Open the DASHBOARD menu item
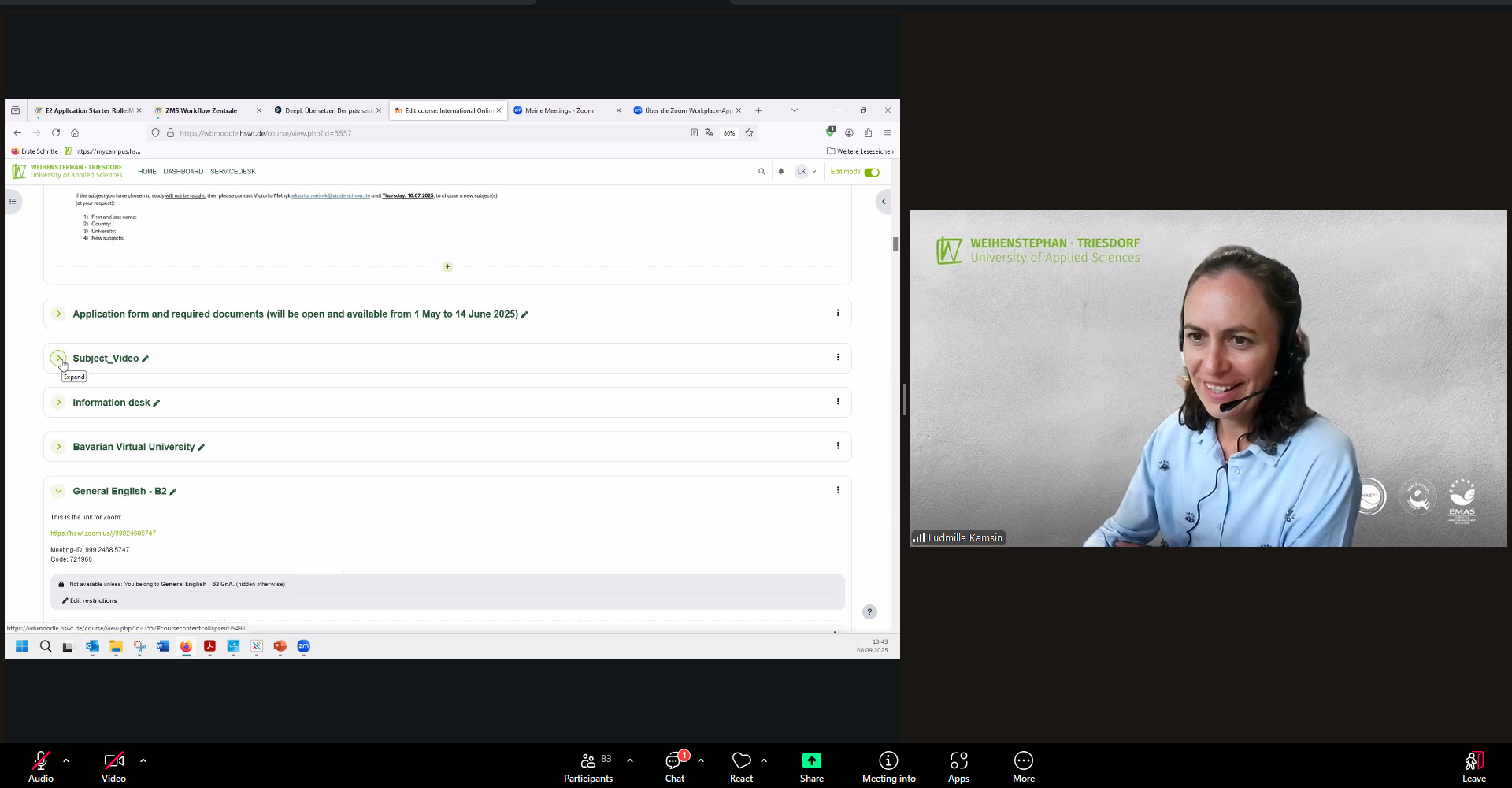The height and width of the screenshot is (788, 1512). coord(183,172)
